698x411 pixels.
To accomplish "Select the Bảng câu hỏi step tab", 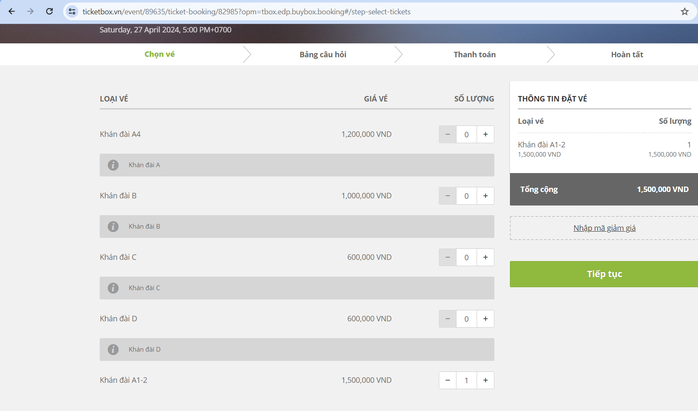I will 323,54.
